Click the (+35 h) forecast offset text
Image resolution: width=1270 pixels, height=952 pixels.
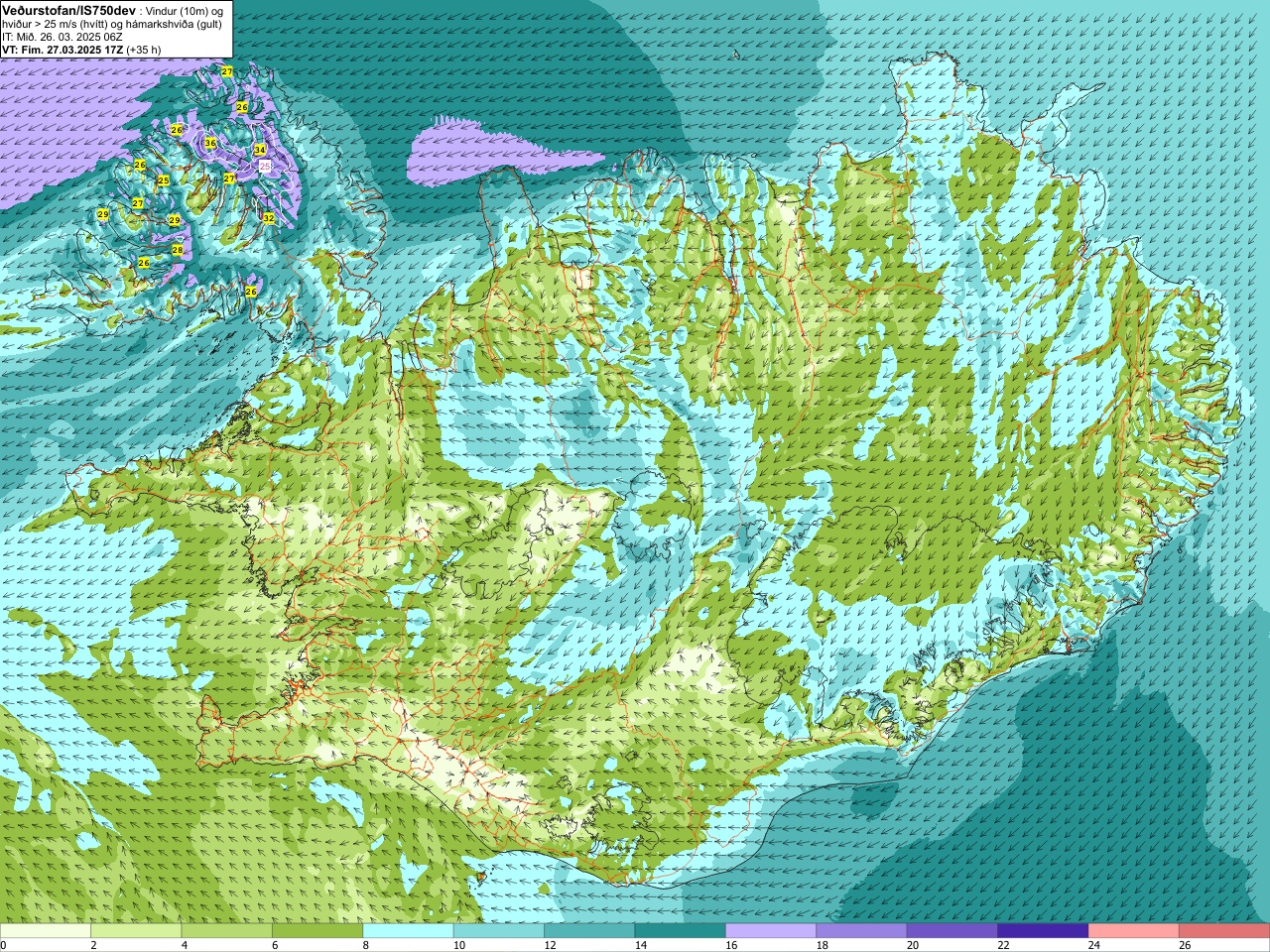tap(144, 50)
